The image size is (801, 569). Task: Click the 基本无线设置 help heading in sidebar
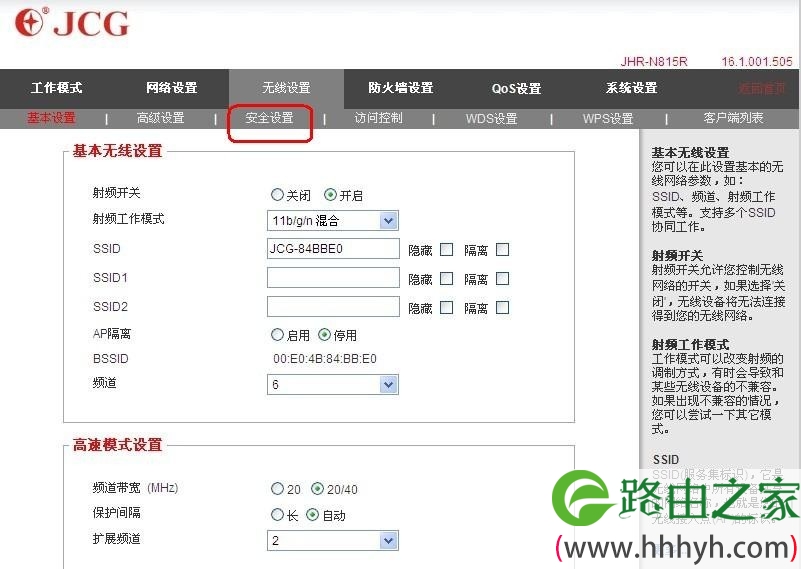point(690,152)
